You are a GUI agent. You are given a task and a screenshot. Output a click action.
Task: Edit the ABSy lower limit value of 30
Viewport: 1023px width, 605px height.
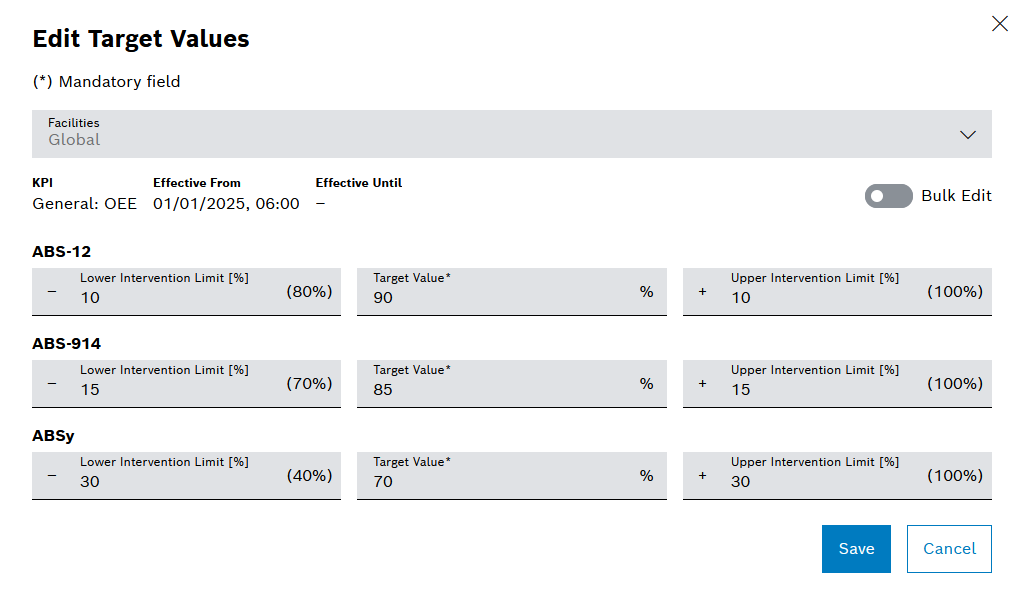[x=150, y=482]
